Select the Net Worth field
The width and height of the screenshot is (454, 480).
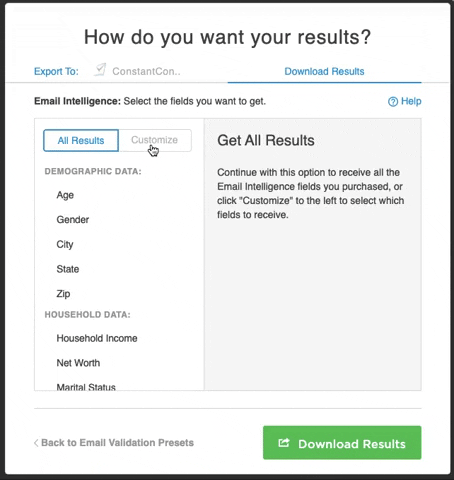pyautogui.click(x=78, y=363)
